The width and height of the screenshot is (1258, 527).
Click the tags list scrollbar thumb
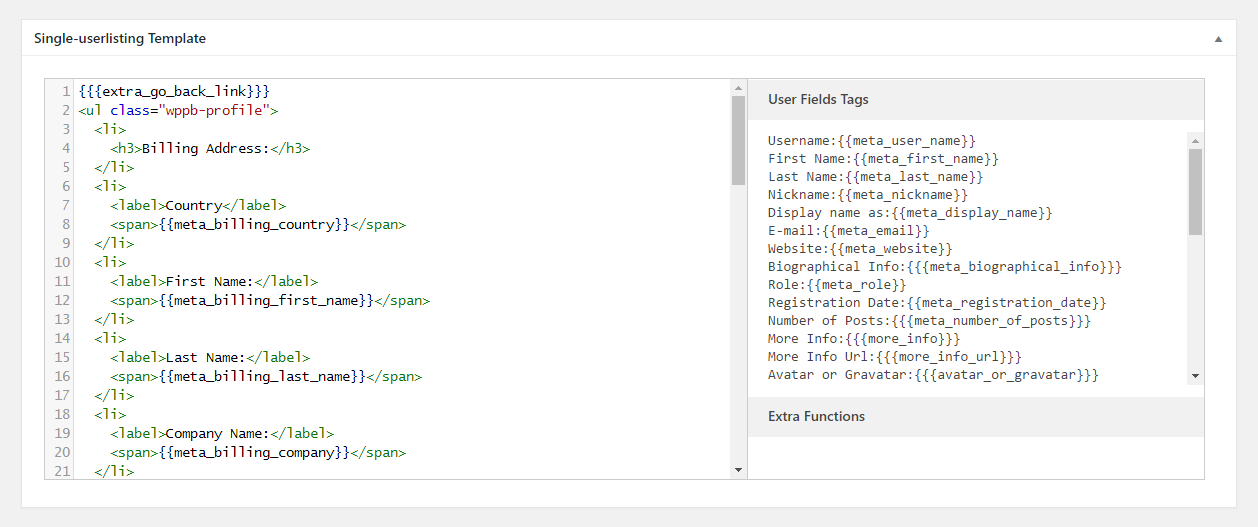pyautogui.click(x=1195, y=192)
